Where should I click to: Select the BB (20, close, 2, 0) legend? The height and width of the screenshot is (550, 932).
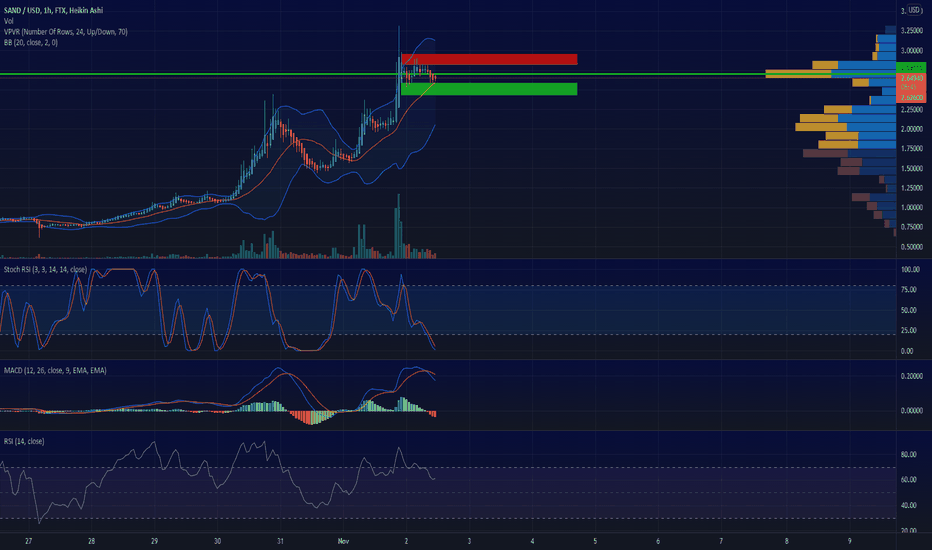click(30, 42)
